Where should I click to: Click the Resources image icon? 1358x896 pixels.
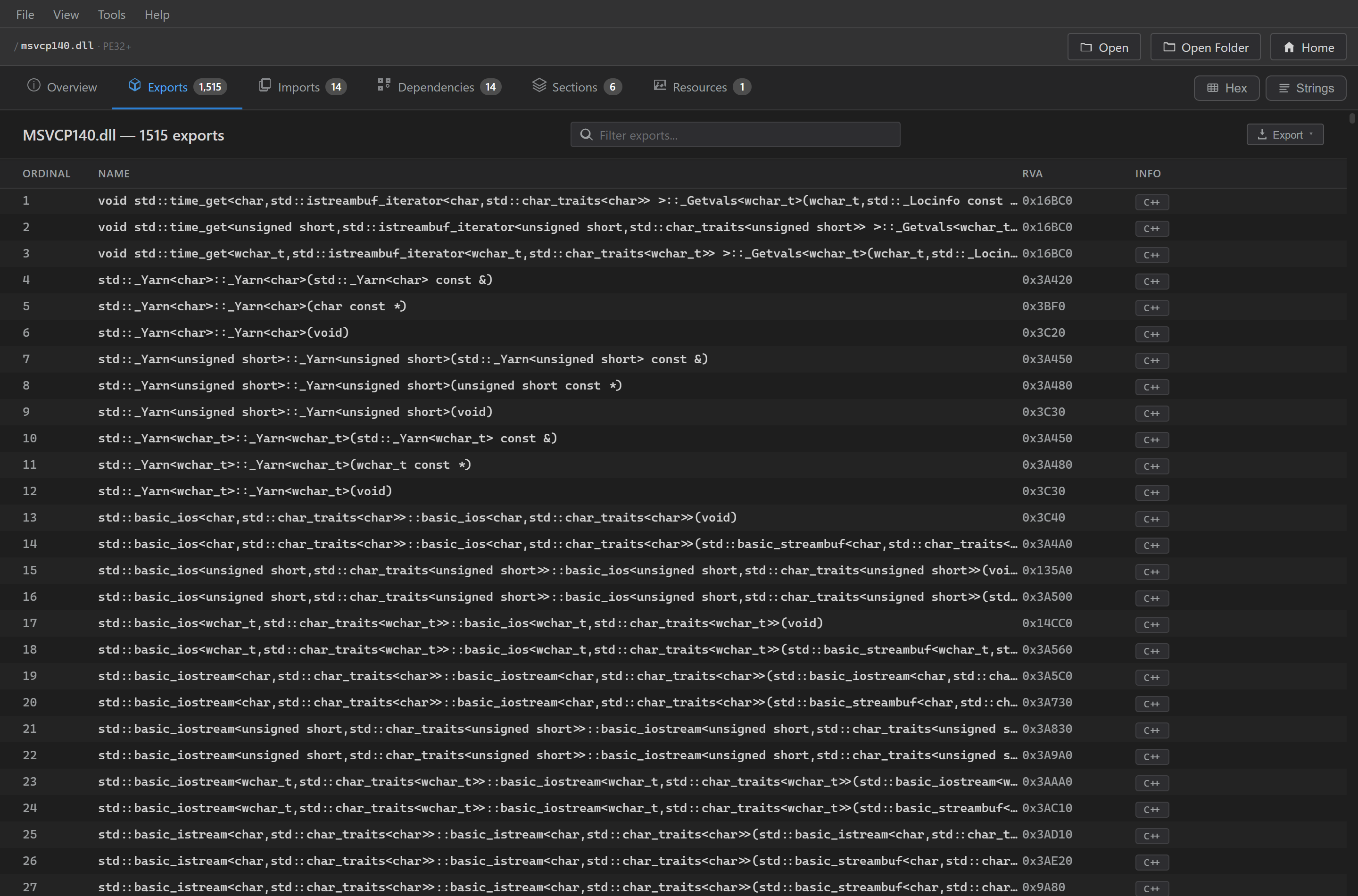[x=660, y=86]
